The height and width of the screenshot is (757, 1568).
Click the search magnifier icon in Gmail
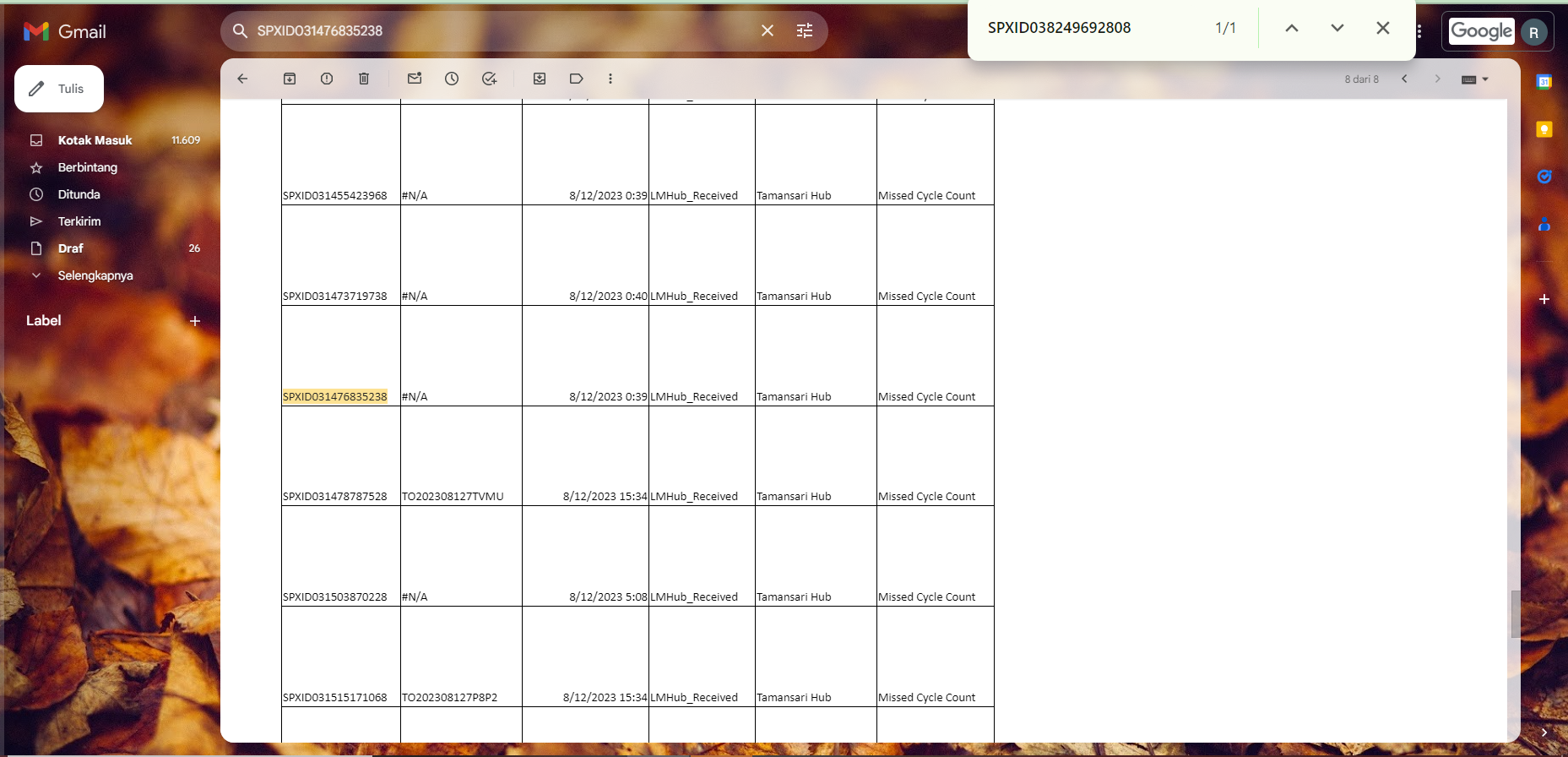[240, 31]
